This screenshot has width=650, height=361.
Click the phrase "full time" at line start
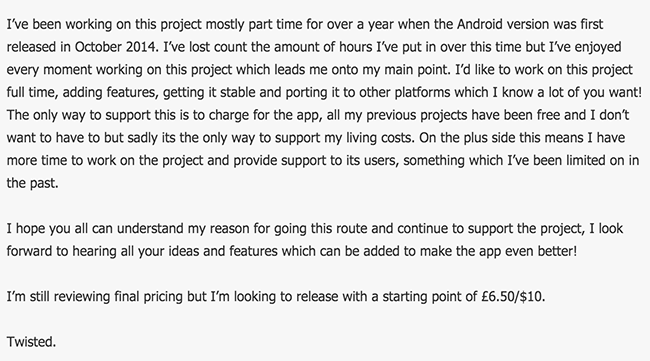click(31, 92)
